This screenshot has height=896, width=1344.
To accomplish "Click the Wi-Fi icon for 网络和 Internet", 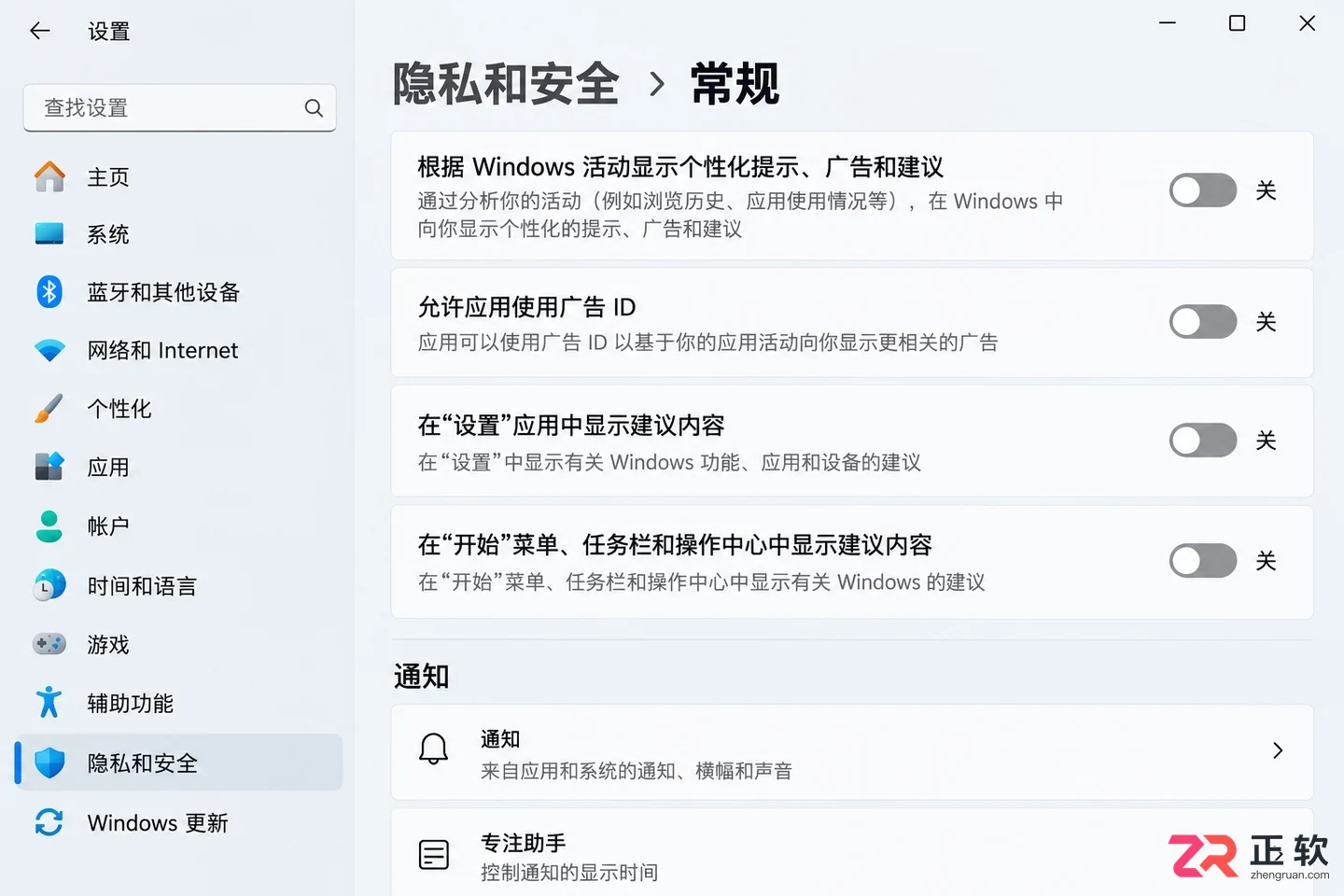I will pyautogui.click(x=49, y=350).
